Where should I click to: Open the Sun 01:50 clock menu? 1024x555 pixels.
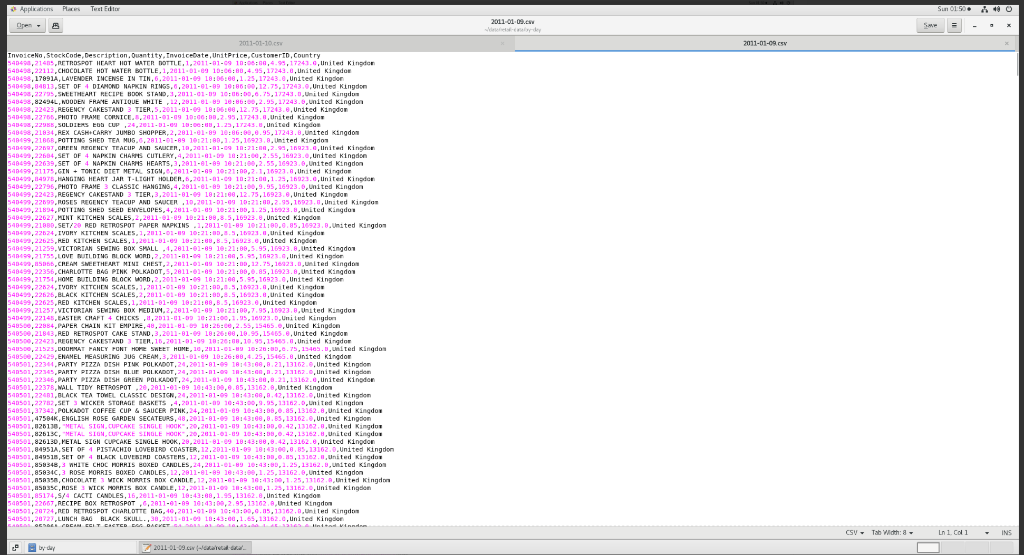(x=953, y=9)
